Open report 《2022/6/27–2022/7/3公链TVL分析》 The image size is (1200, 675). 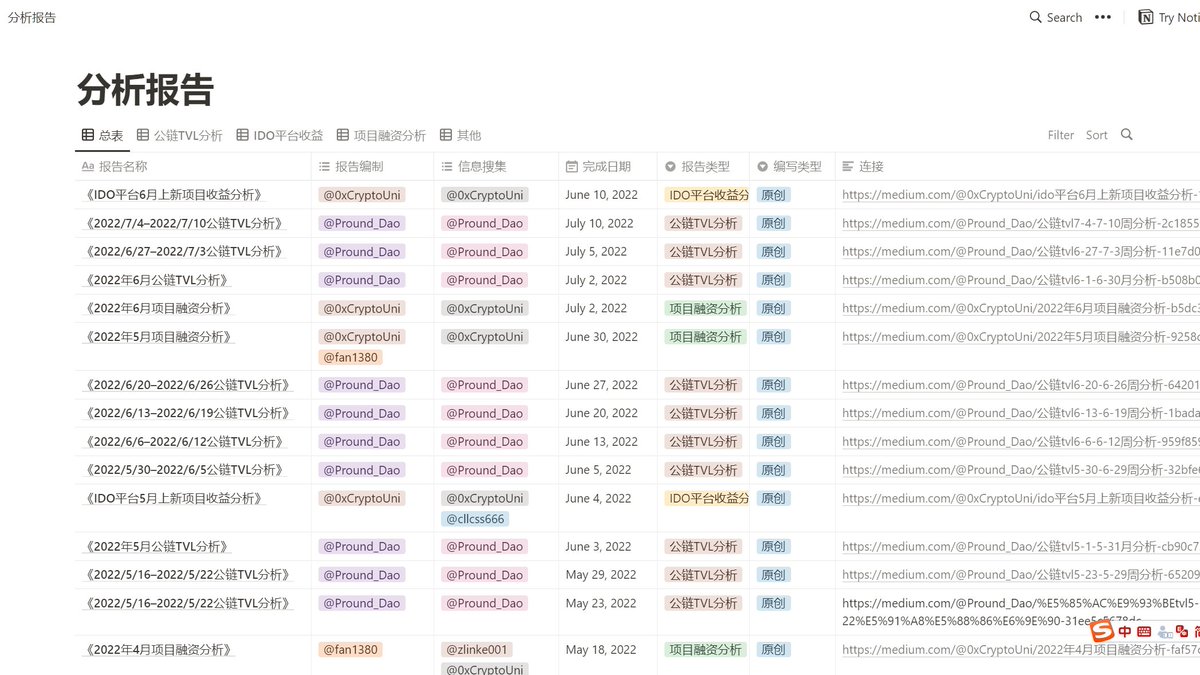pos(185,251)
